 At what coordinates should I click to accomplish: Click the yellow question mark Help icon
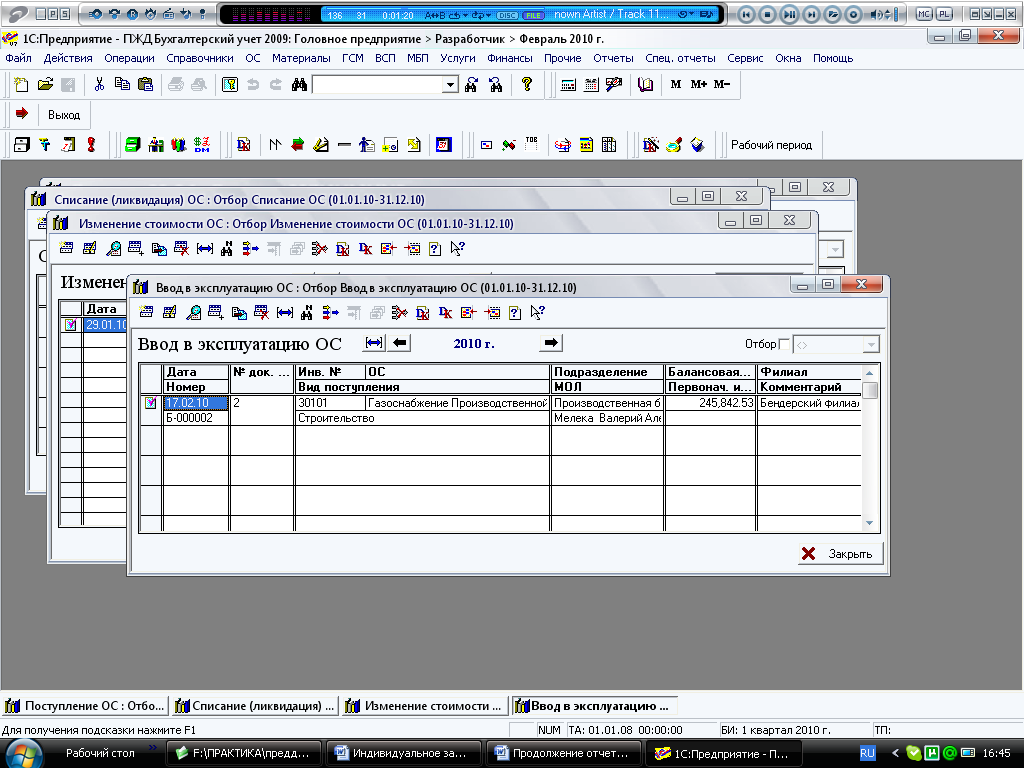click(527, 84)
